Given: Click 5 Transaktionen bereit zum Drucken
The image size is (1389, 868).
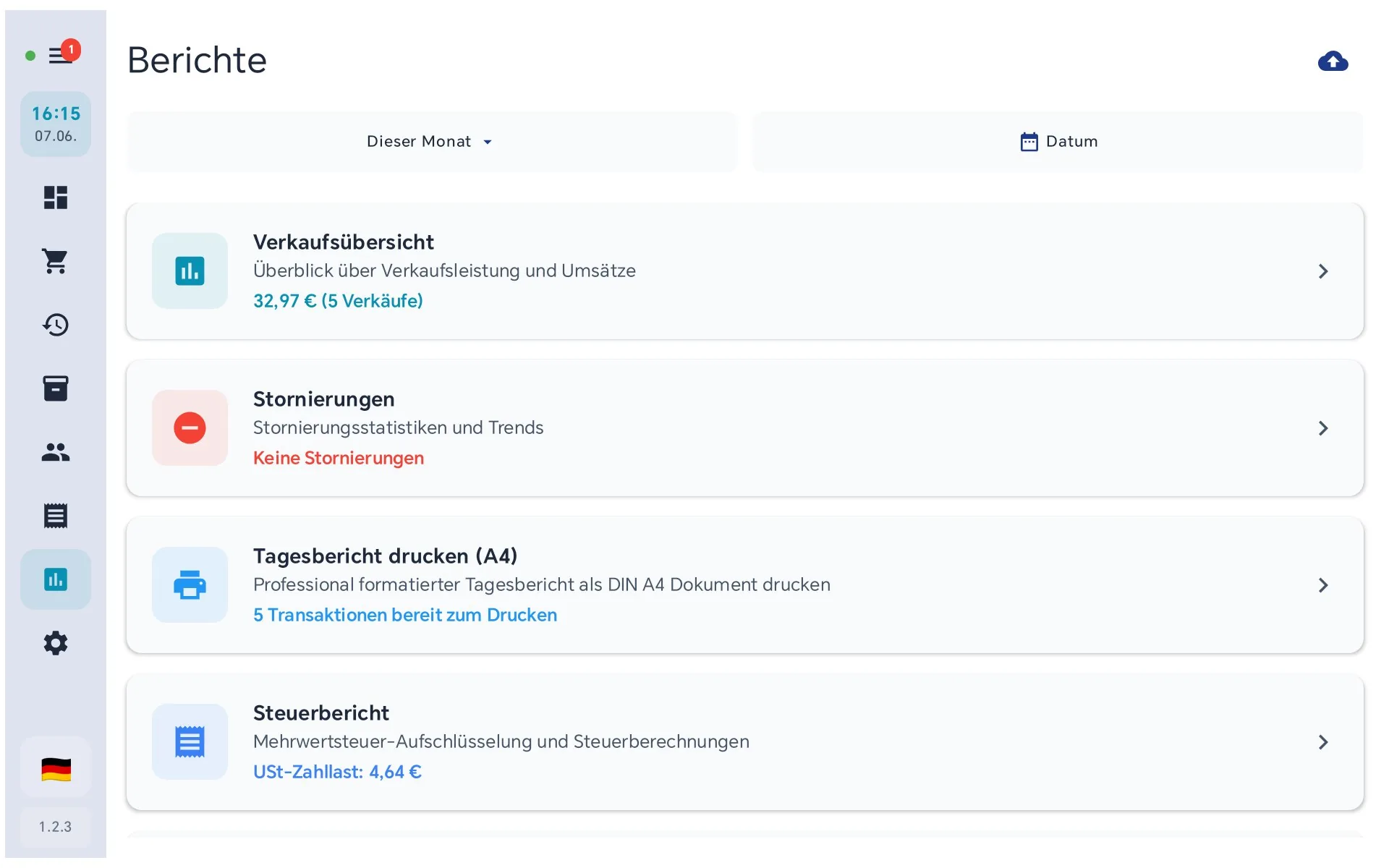Looking at the screenshot, I should [405, 615].
